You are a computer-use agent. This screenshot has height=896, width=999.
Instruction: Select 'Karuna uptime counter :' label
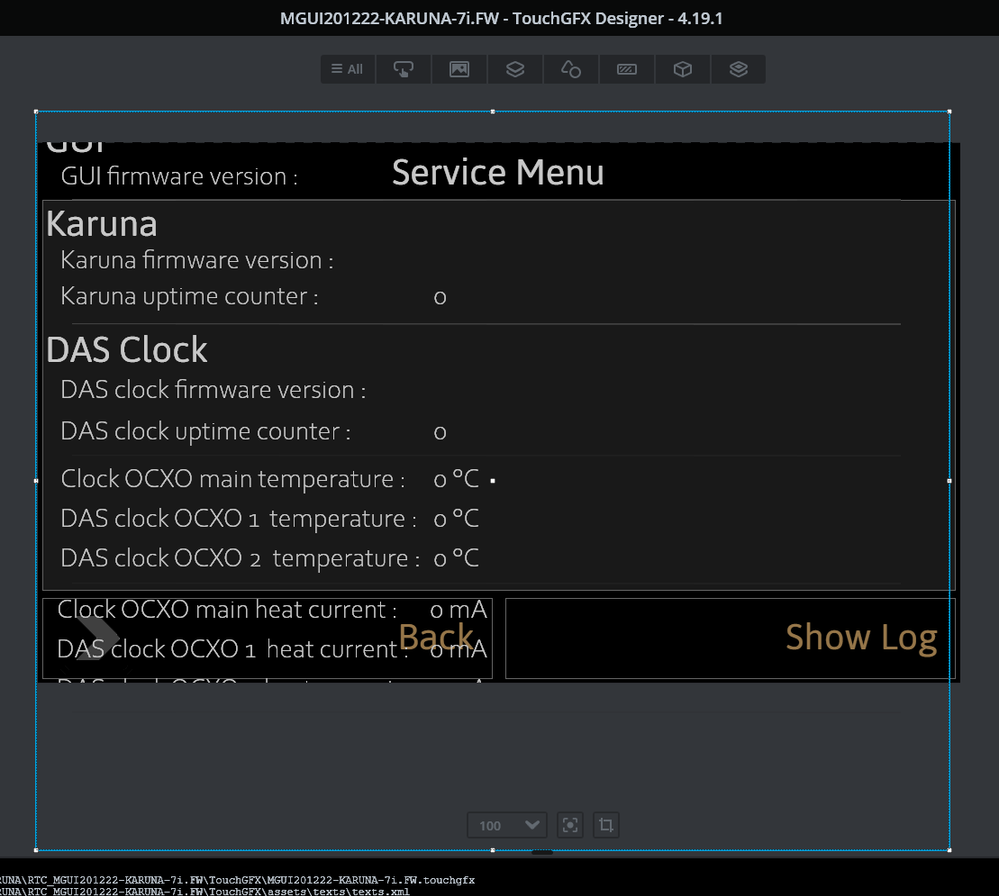click(189, 296)
